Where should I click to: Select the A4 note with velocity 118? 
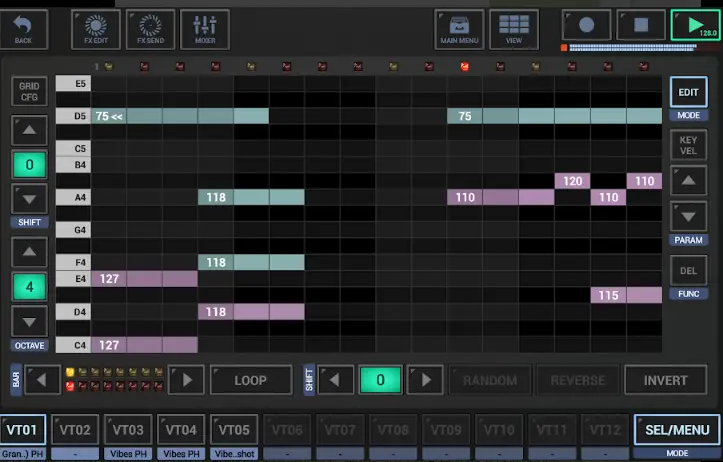tap(251, 197)
